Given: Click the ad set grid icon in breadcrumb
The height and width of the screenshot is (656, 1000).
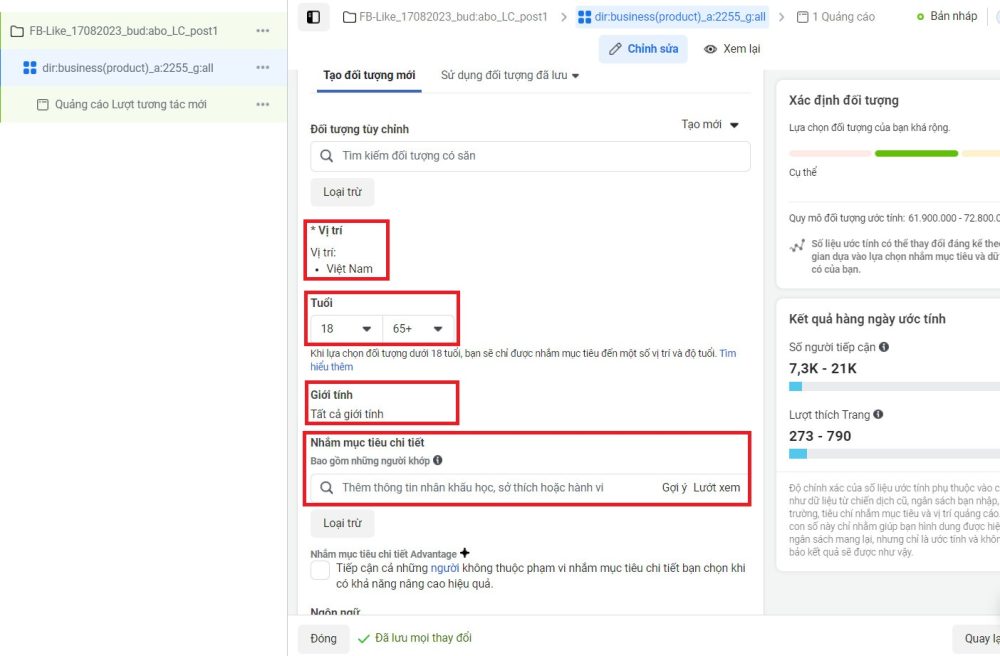Looking at the screenshot, I should coord(584,17).
